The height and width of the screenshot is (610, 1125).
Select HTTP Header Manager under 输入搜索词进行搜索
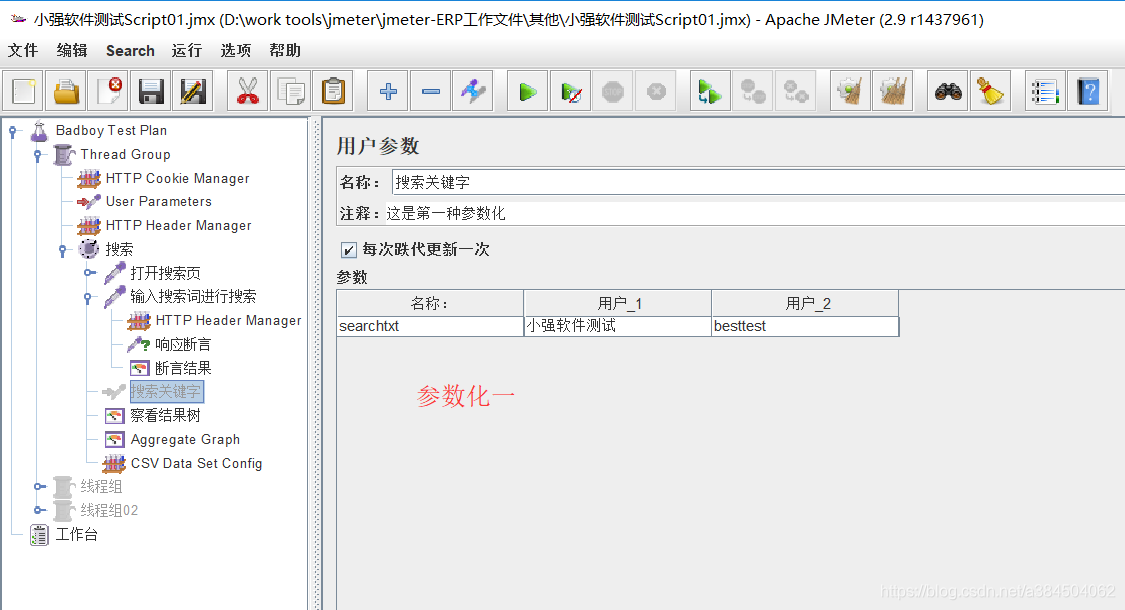click(x=228, y=320)
